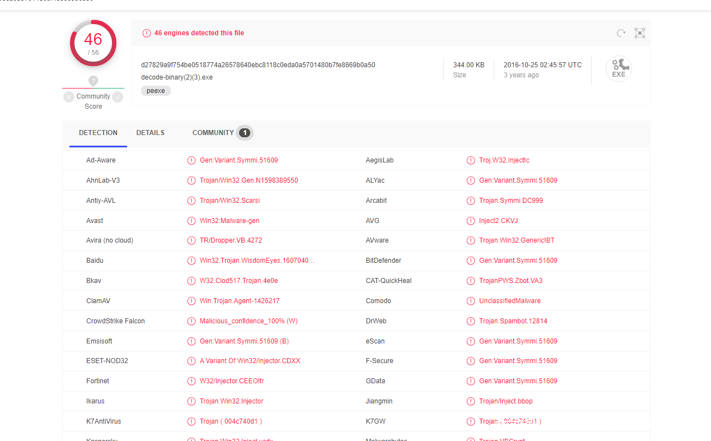Screen dimensions: 711x441
Task: Click the Inject2.CKVJ detection
Action: point(498,221)
